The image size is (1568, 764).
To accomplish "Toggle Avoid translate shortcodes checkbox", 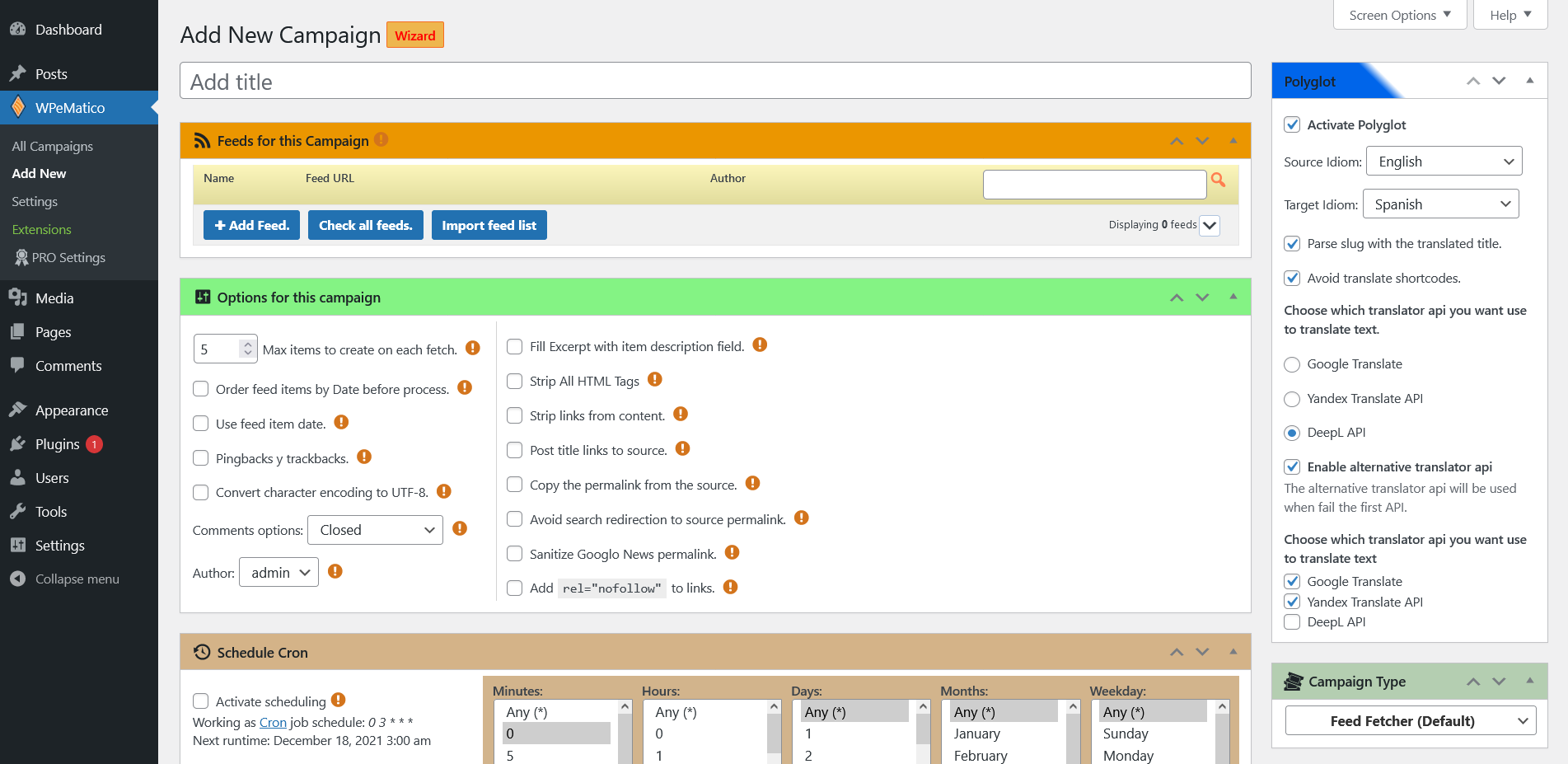I will [1292, 279].
